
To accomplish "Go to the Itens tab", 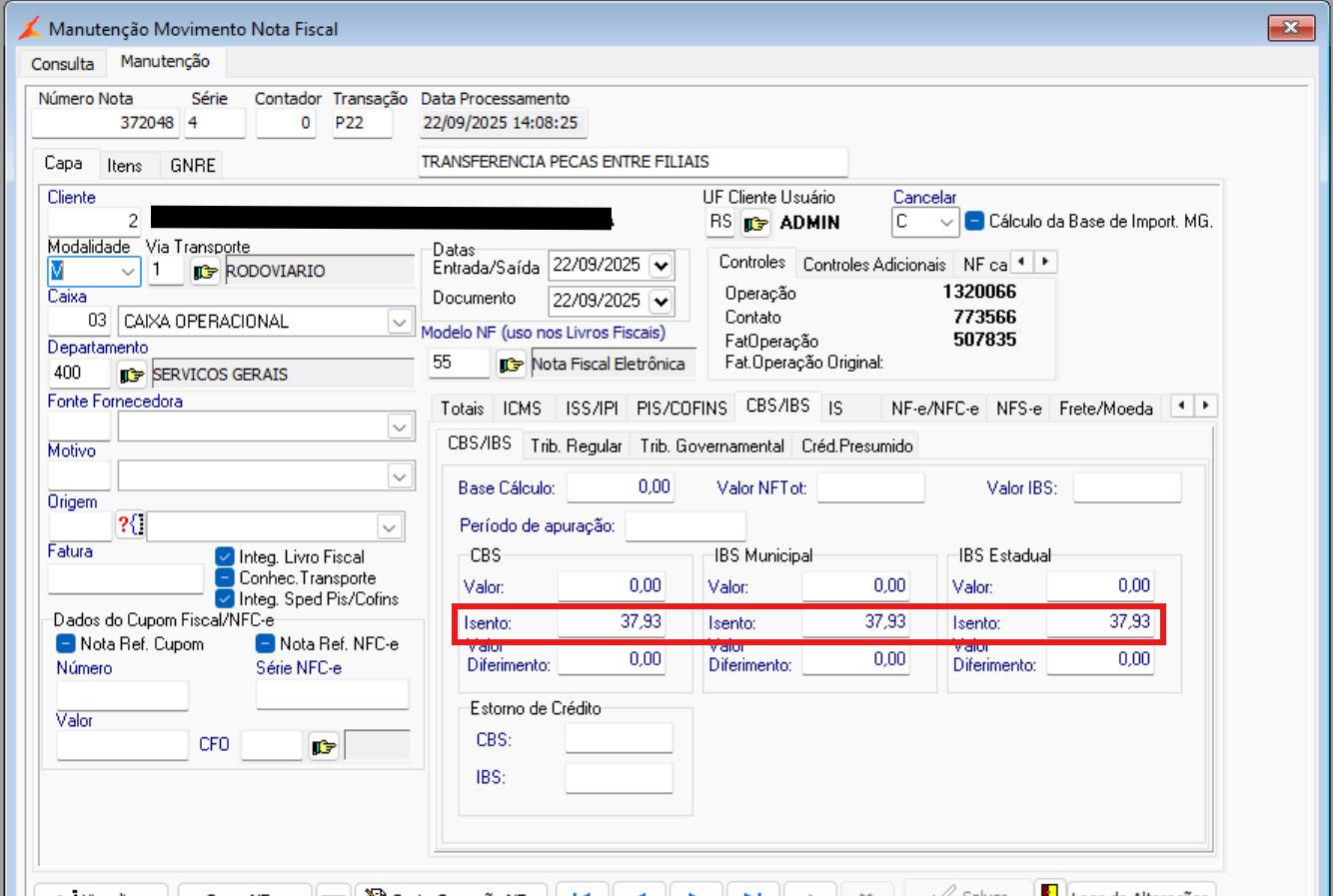I will click(125, 166).
